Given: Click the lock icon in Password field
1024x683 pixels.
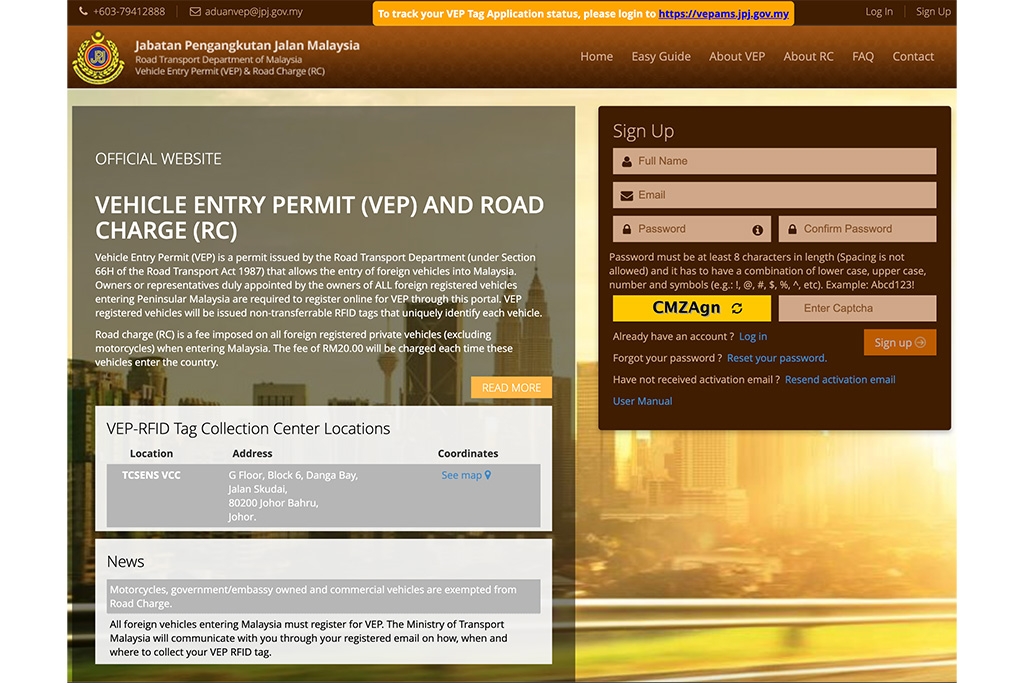Looking at the screenshot, I should (627, 229).
